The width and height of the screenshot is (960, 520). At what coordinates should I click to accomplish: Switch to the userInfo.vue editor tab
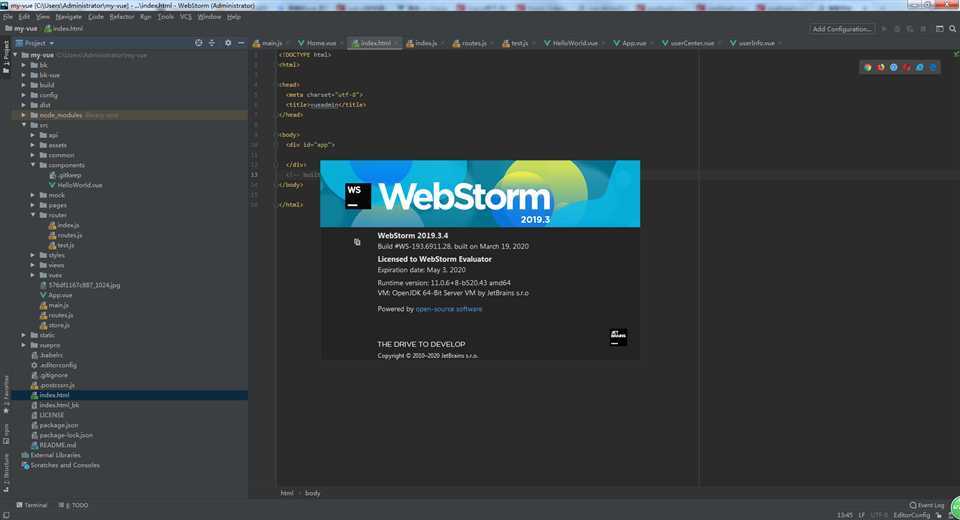tap(753, 43)
